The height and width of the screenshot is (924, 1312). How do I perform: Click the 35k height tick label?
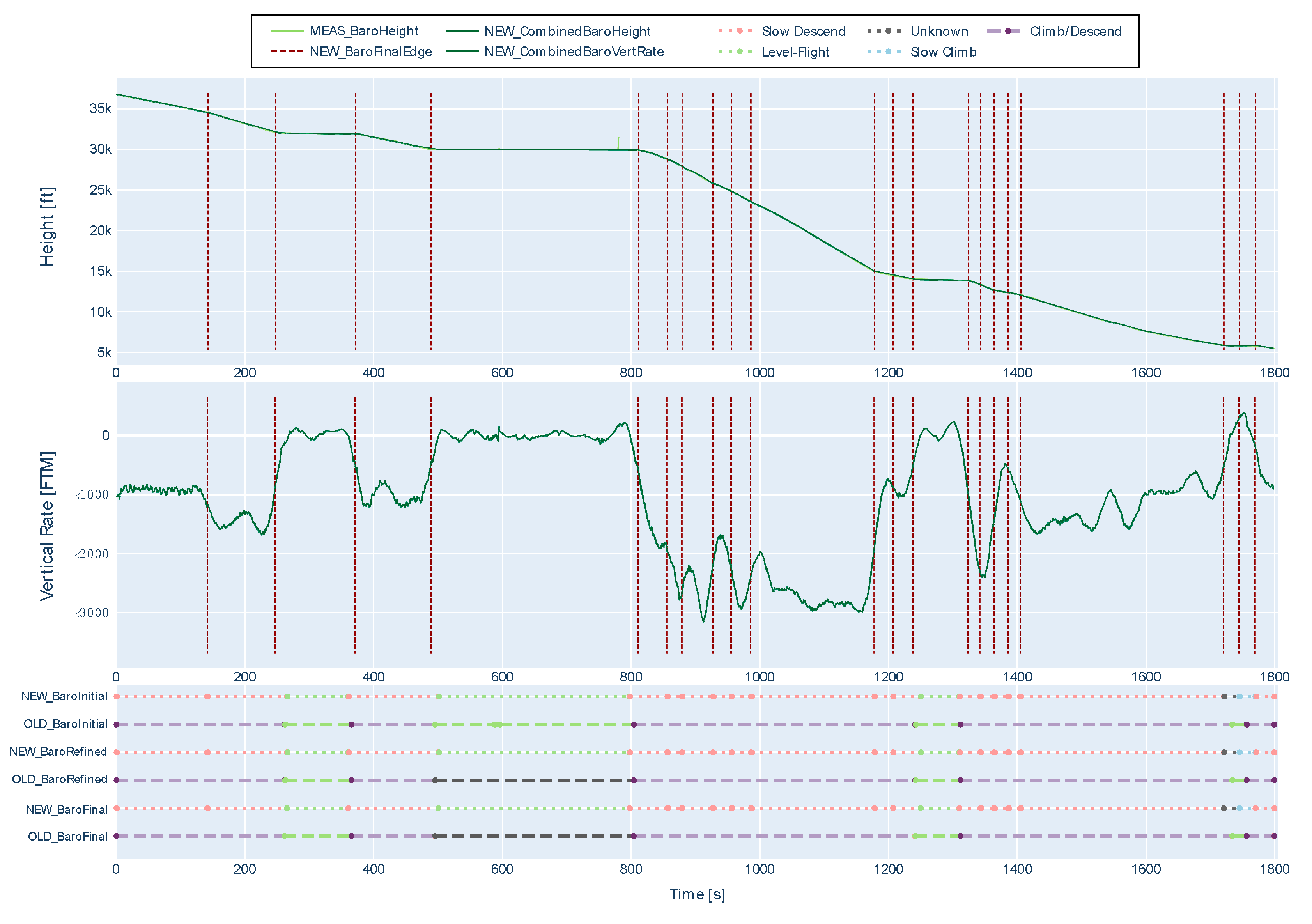tap(101, 108)
